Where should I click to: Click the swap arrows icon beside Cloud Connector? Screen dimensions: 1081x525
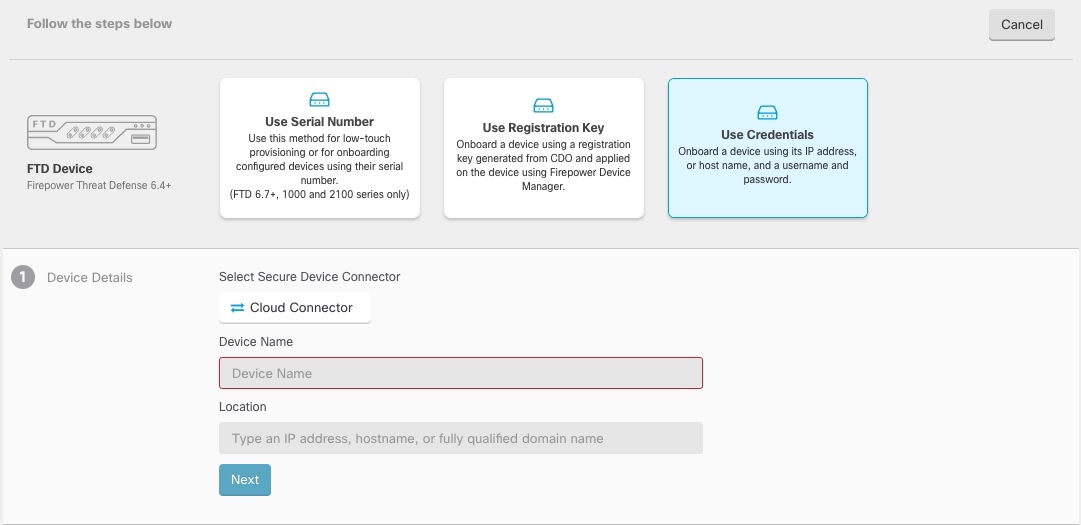point(237,308)
